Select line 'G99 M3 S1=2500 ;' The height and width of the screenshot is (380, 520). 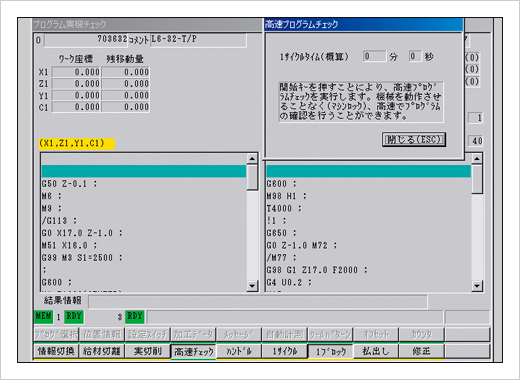click(144, 258)
